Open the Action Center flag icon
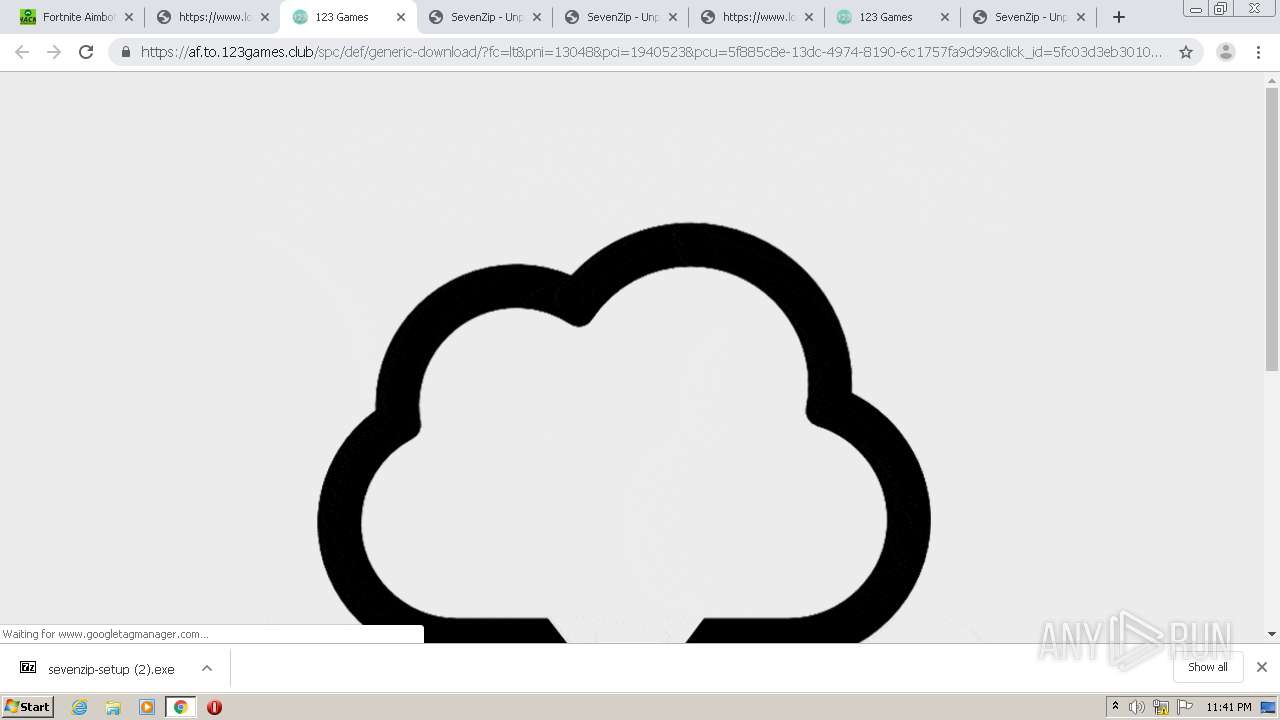The image size is (1280, 720). tap(1185, 707)
